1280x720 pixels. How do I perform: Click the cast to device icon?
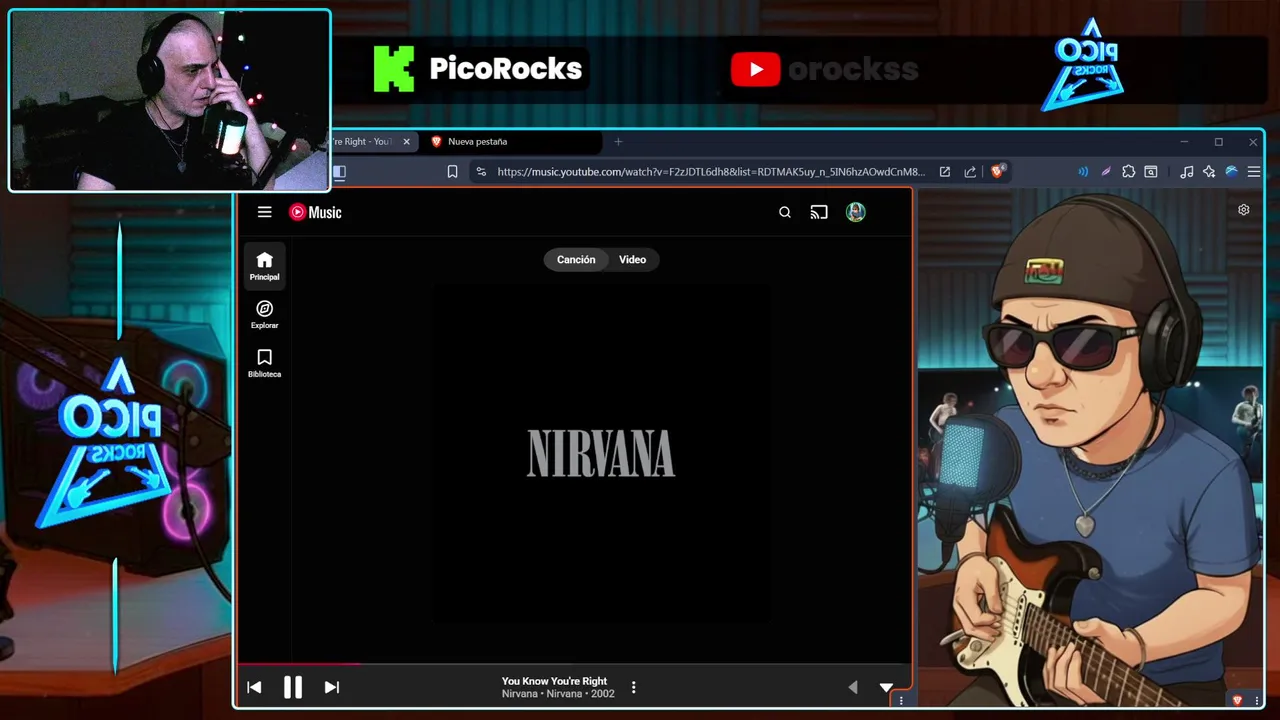click(x=819, y=212)
